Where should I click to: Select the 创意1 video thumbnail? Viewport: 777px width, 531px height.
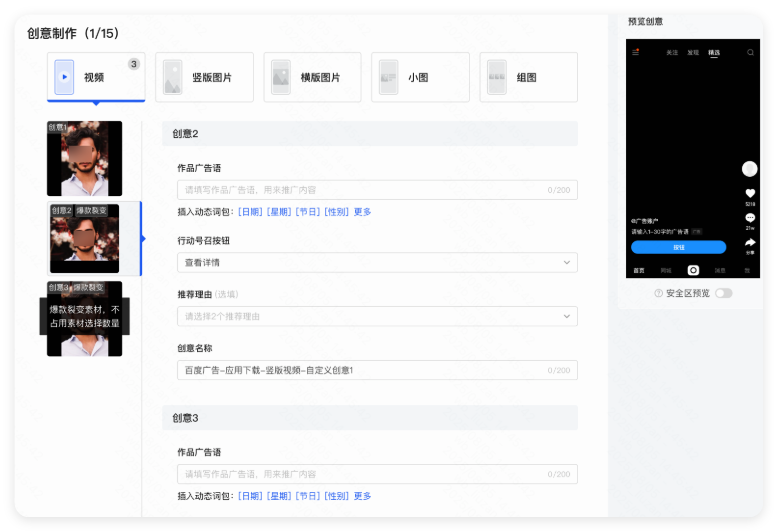pyautogui.click(x=85, y=159)
